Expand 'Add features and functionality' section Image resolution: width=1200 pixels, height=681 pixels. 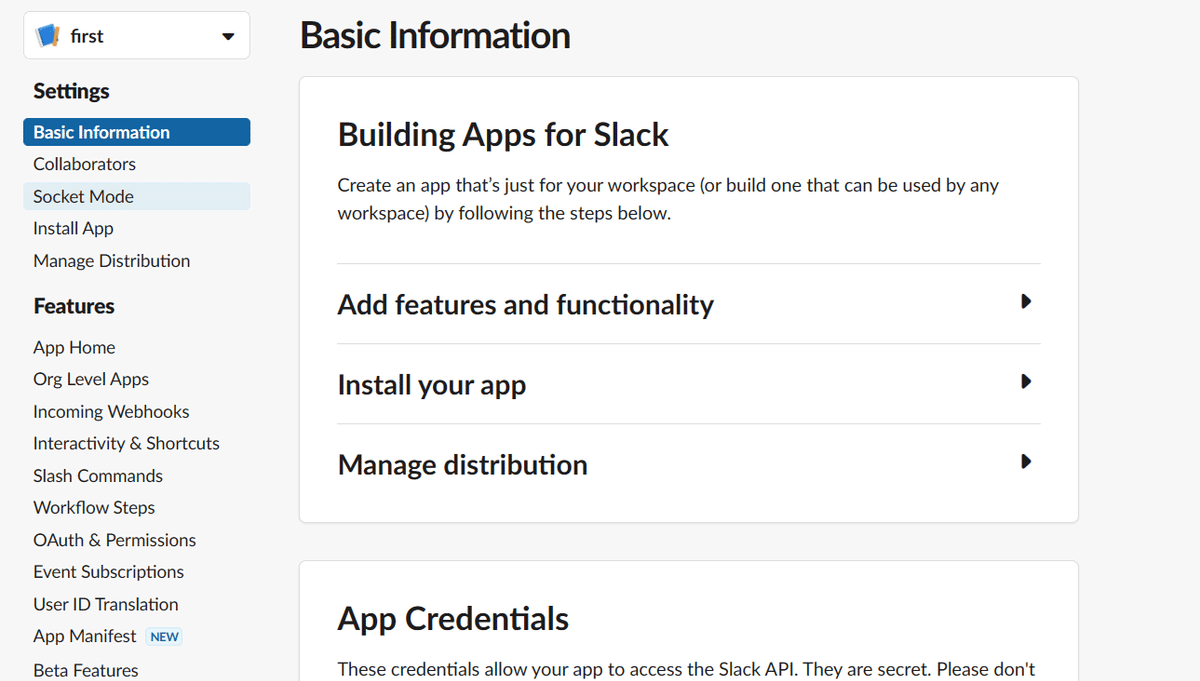tap(689, 304)
